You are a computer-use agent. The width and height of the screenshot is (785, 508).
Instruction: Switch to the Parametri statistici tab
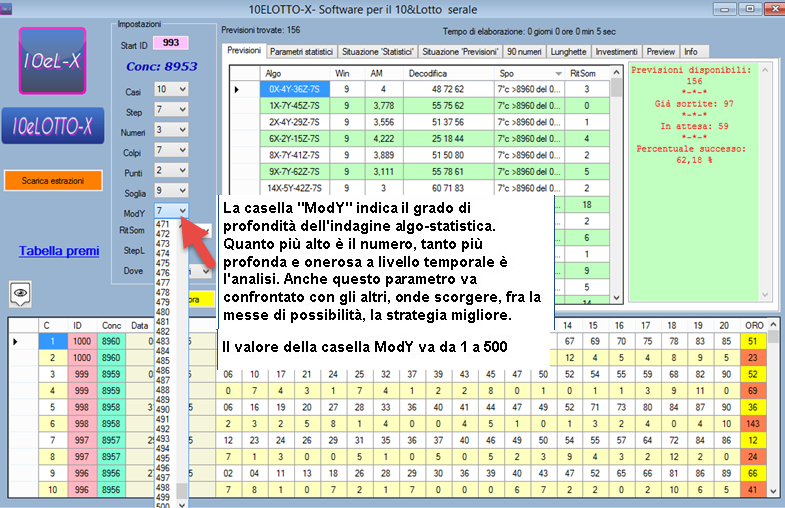pos(301,52)
